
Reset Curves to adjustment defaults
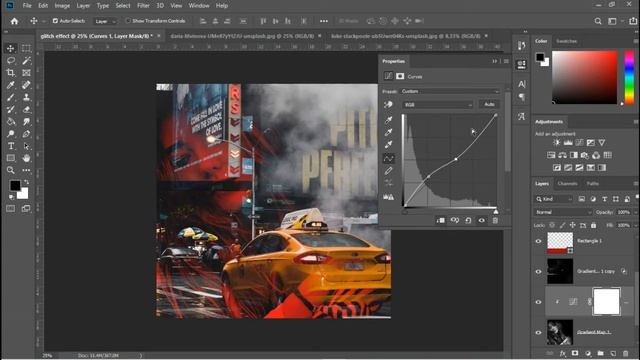[468, 220]
